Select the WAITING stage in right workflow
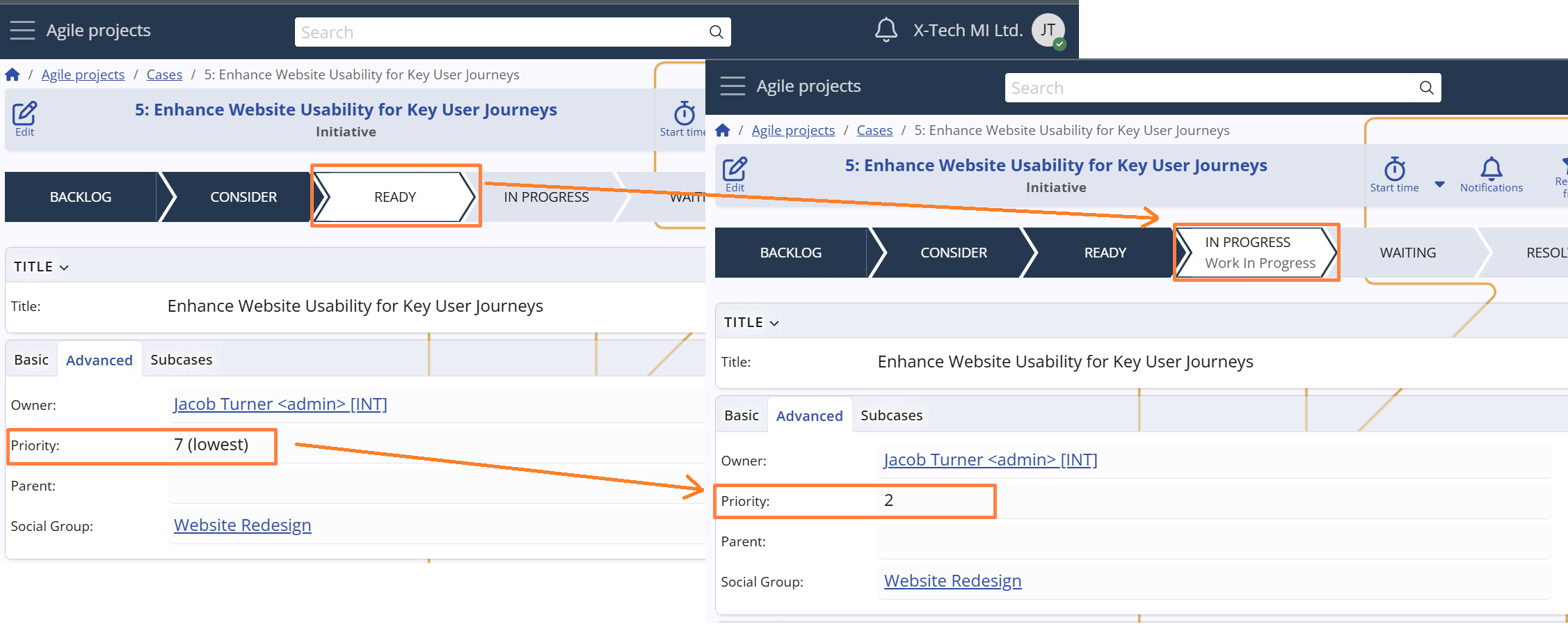 point(1407,253)
